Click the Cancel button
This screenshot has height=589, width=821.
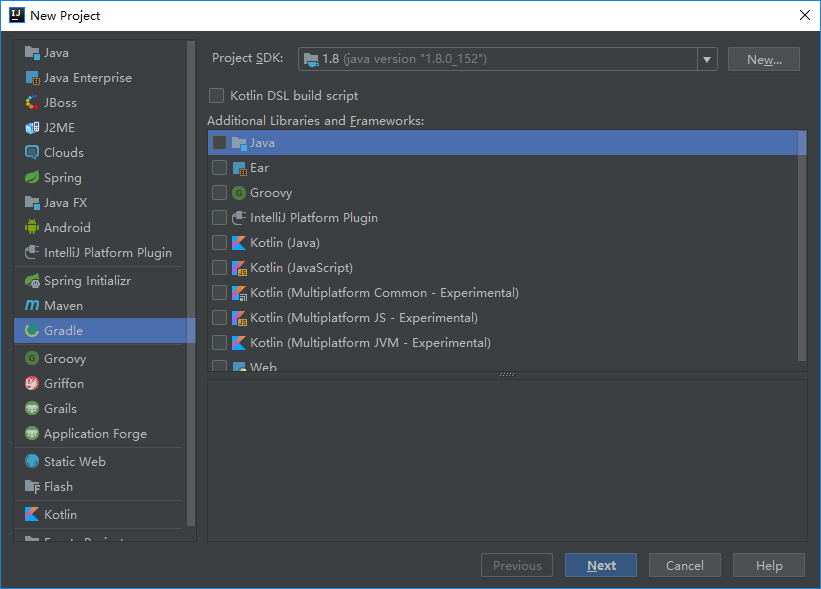click(684, 565)
